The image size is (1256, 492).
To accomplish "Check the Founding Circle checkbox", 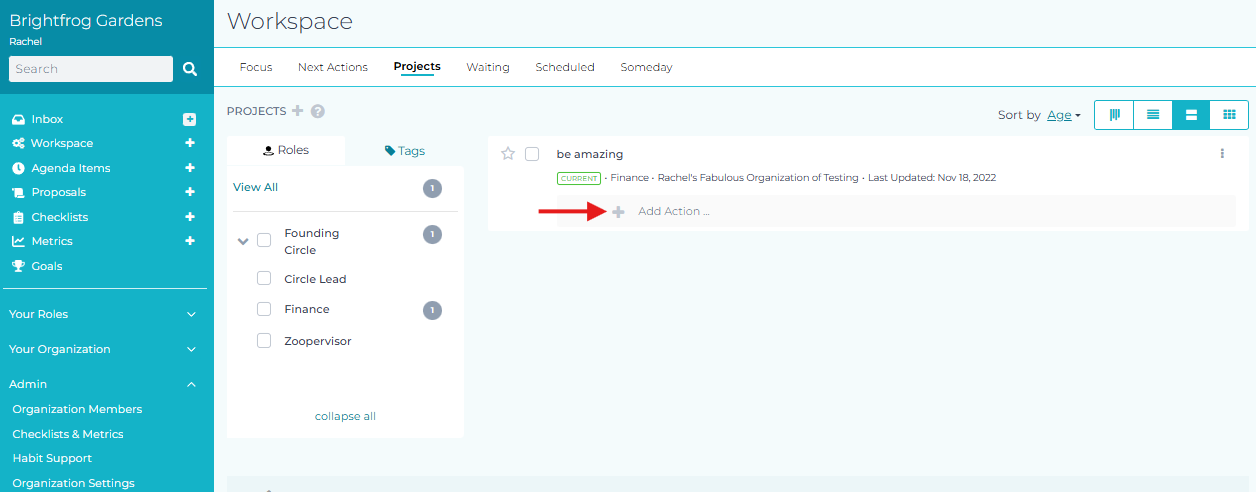I will coord(264,240).
